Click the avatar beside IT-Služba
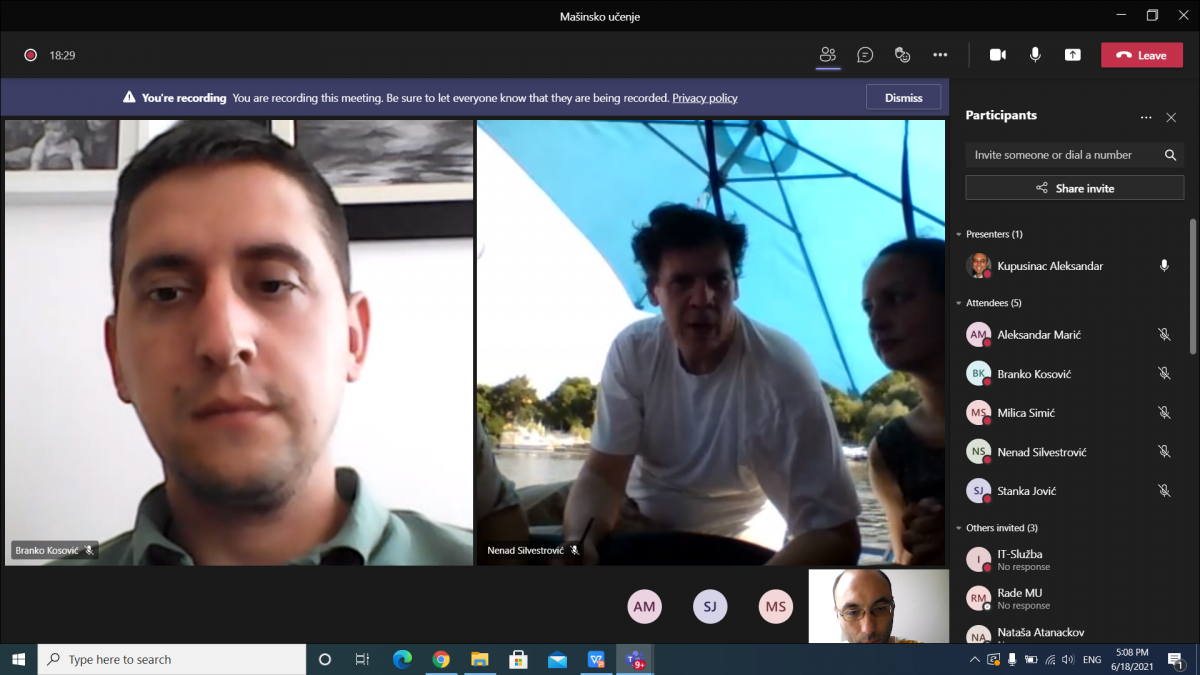The width and height of the screenshot is (1200, 675). pos(978,560)
